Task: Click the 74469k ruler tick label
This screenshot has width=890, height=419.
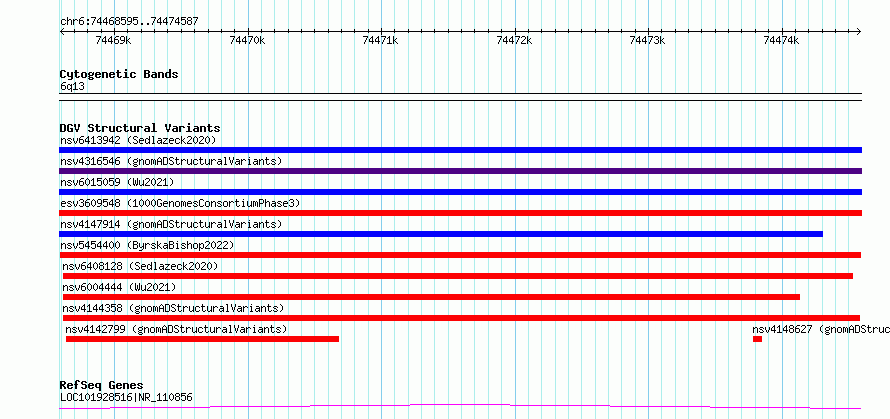Action: (x=114, y=40)
